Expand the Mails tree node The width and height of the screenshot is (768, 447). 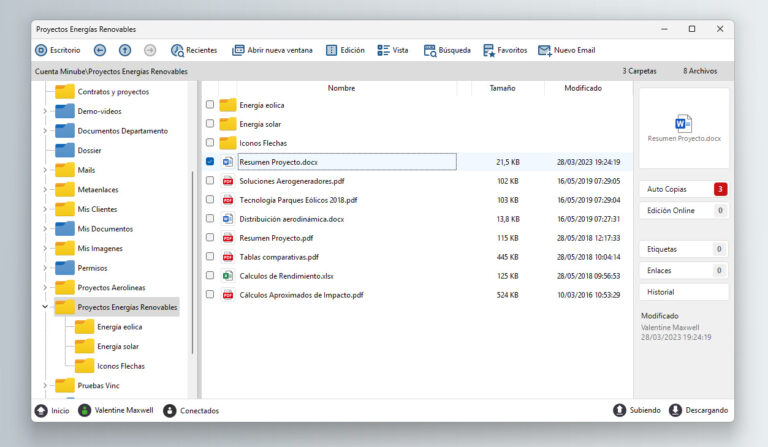[45, 170]
